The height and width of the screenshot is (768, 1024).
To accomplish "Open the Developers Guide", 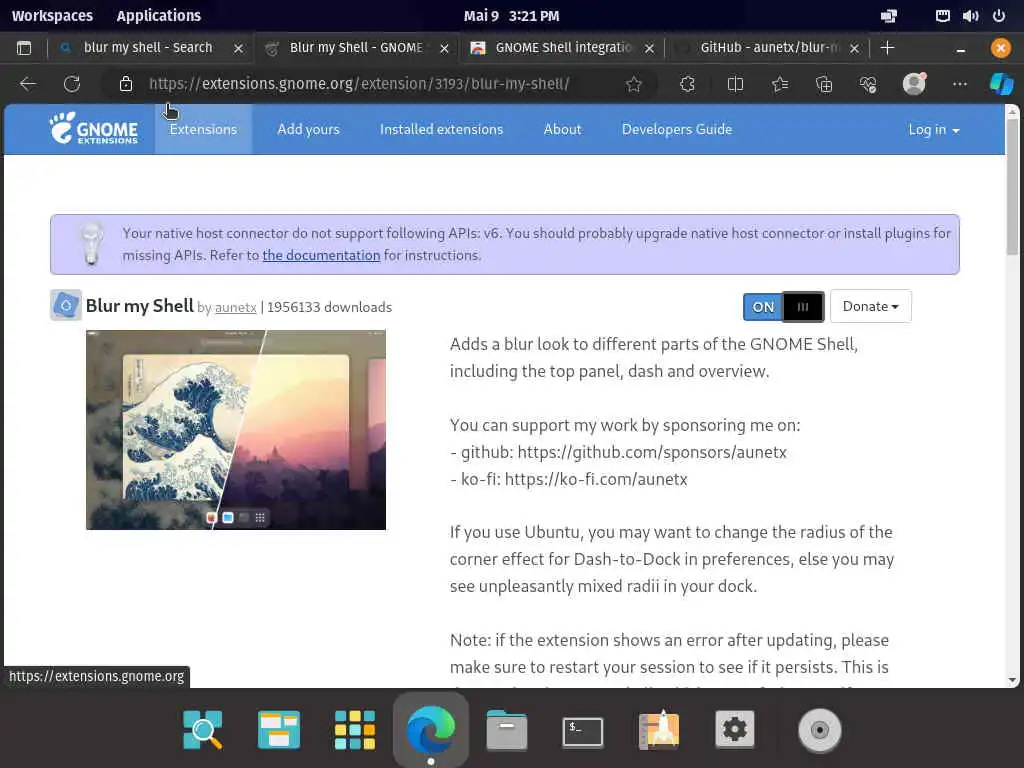I will pos(677,129).
